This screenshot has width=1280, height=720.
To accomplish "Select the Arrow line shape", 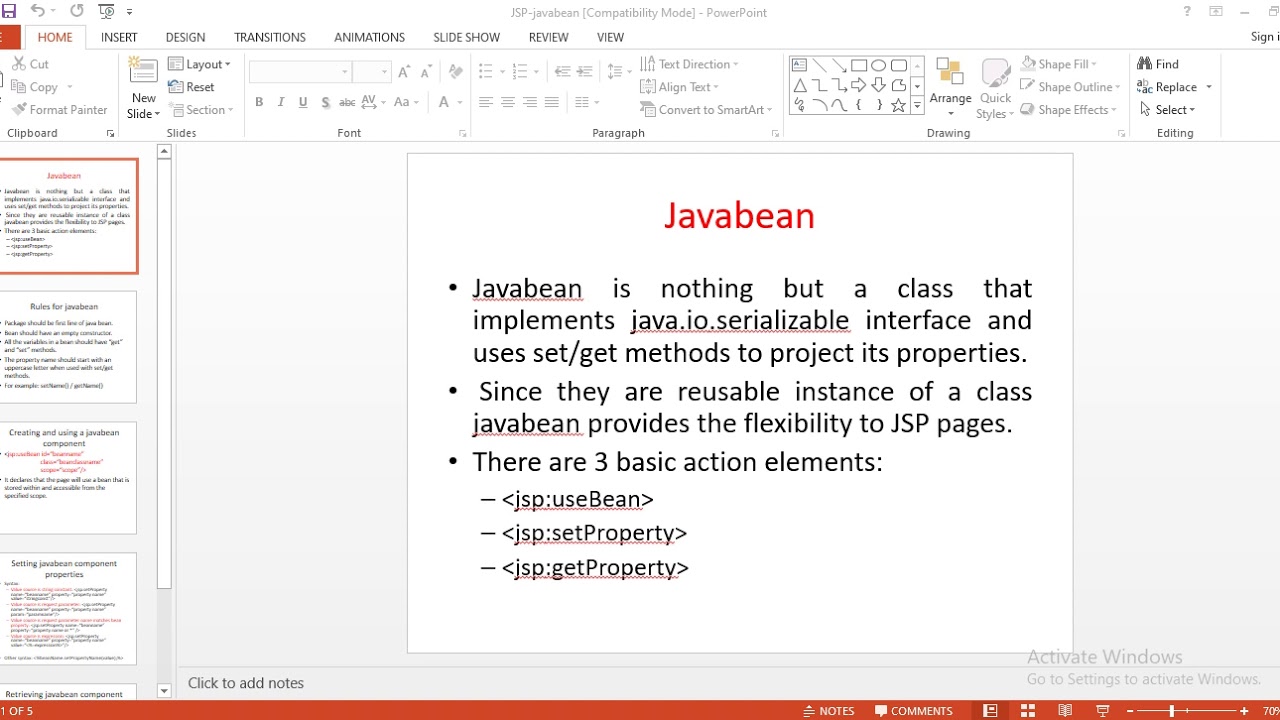I will tap(839, 65).
